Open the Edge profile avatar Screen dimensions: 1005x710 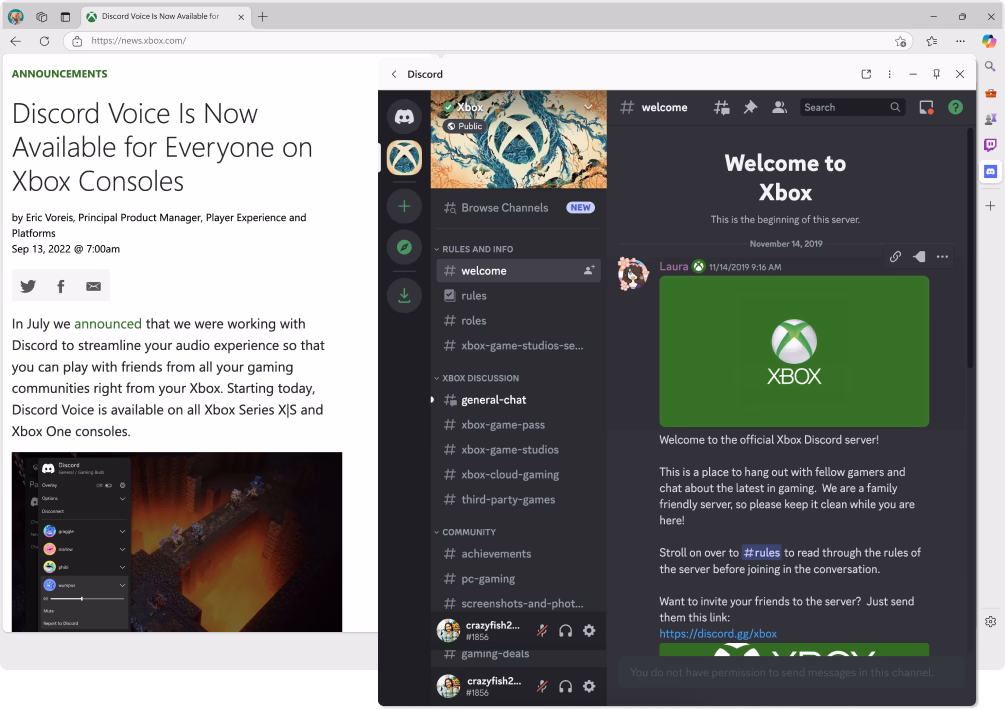pos(16,17)
